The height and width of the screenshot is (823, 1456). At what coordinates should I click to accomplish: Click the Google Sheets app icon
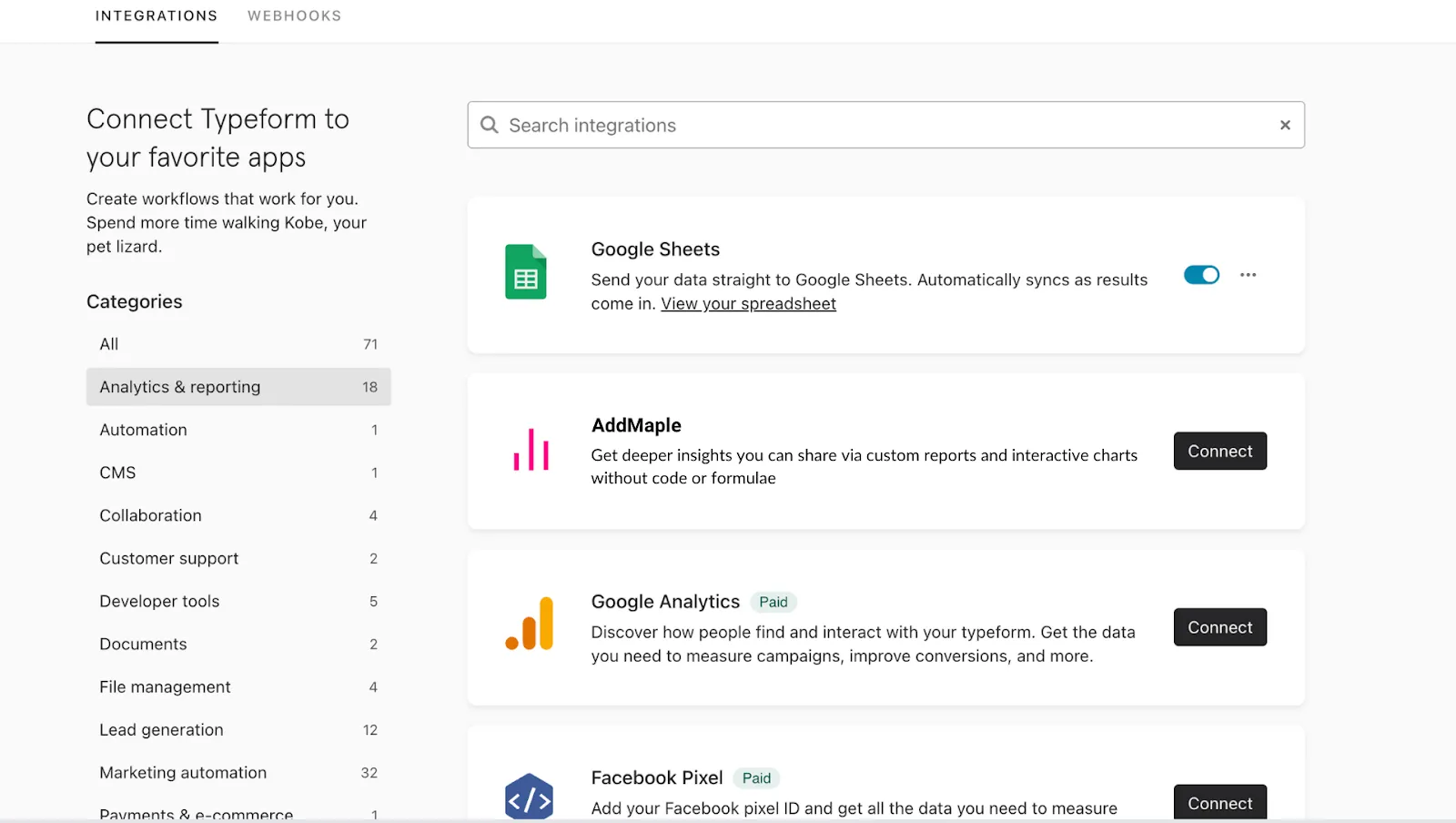[x=526, y=272]
